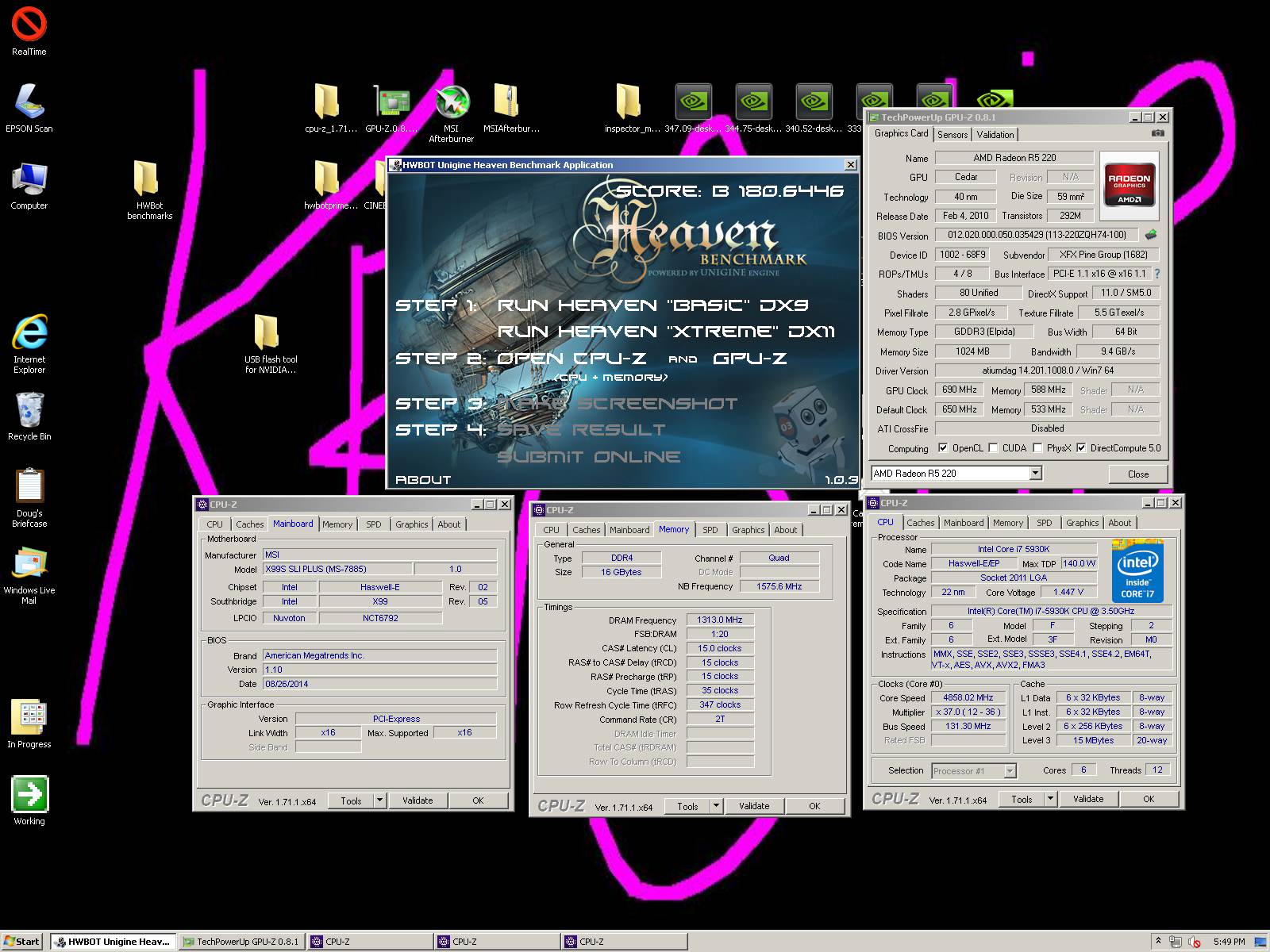Toggle the PhysX checkbox in GPU-Z

[x=1037, y=447]
